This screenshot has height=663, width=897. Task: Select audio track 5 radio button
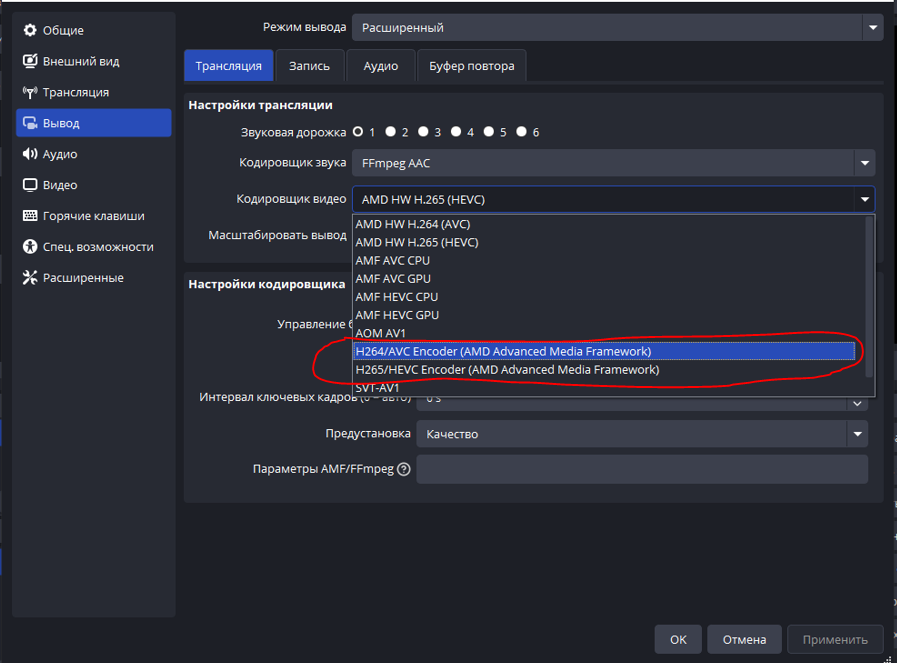pyautogui.click(x=489, y=132)
